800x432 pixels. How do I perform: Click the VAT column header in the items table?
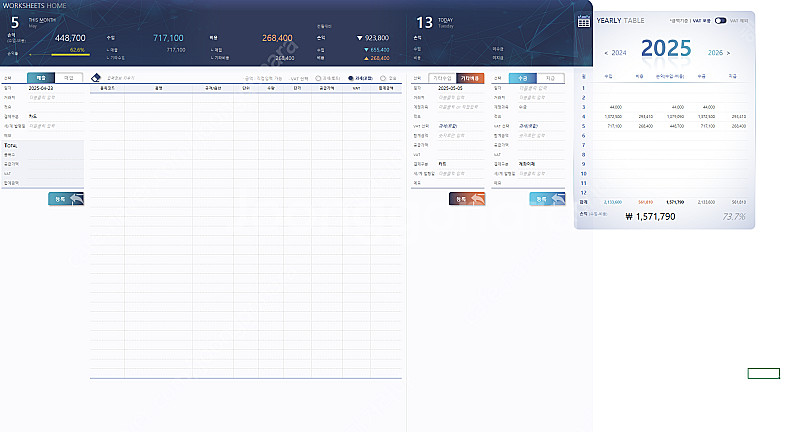[x=356, y=88]
